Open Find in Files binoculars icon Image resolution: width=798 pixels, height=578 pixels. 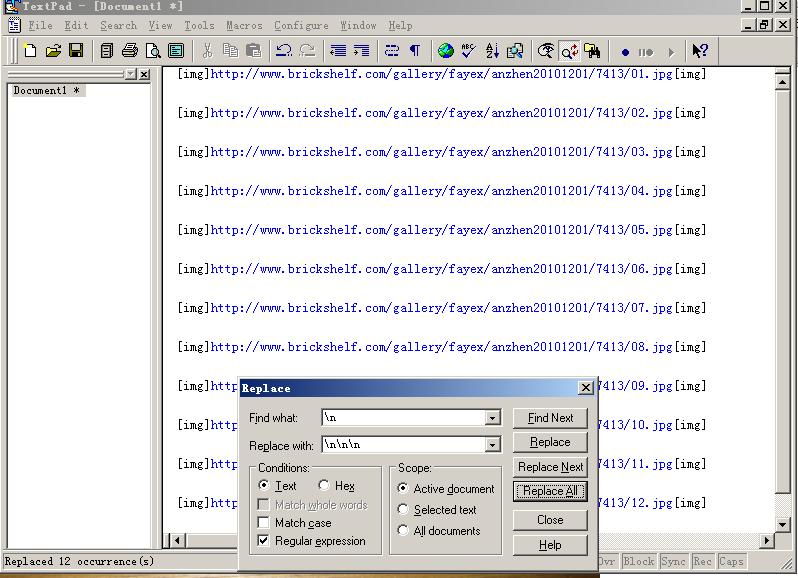pyautogui.click(x=592, y=51)
